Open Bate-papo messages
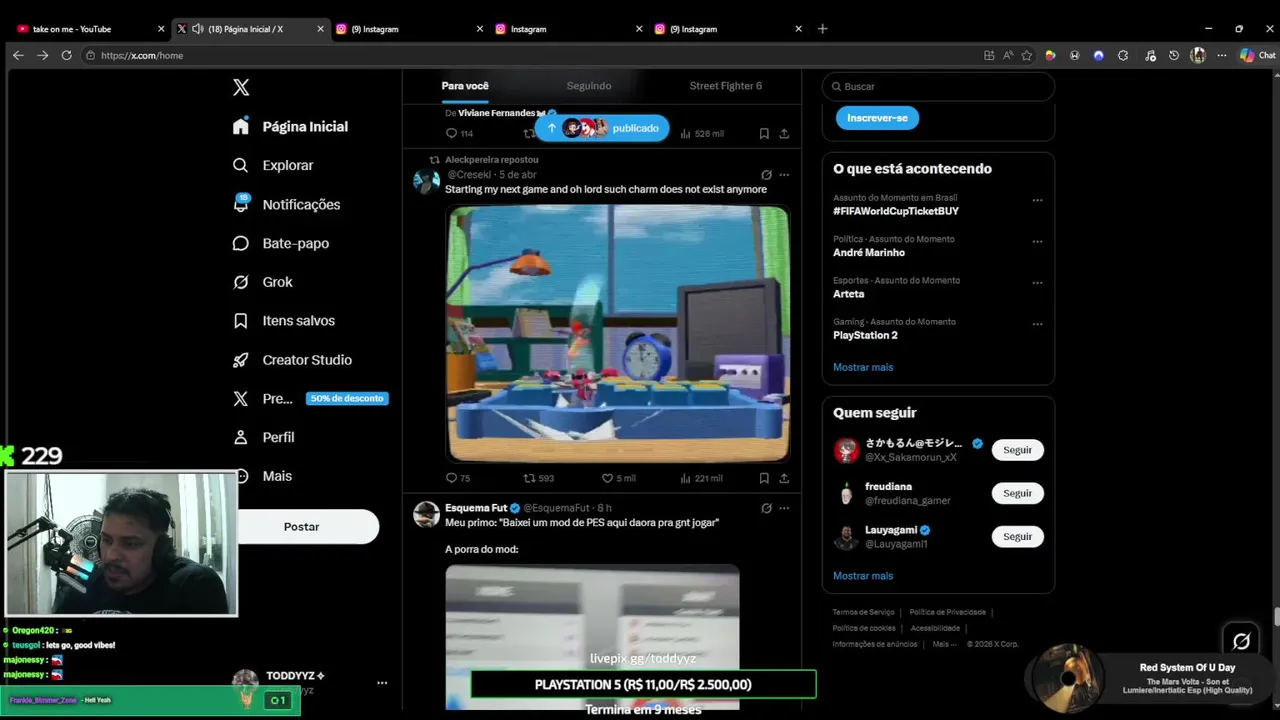 [280, 243]
